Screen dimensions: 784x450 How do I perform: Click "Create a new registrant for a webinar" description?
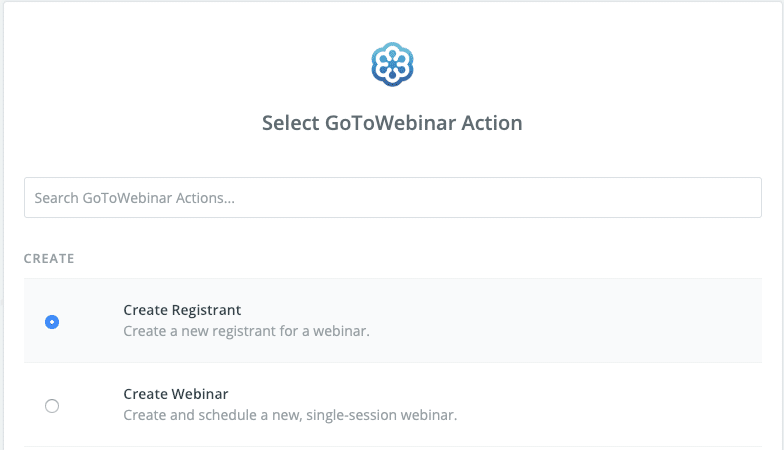[246, 331]
